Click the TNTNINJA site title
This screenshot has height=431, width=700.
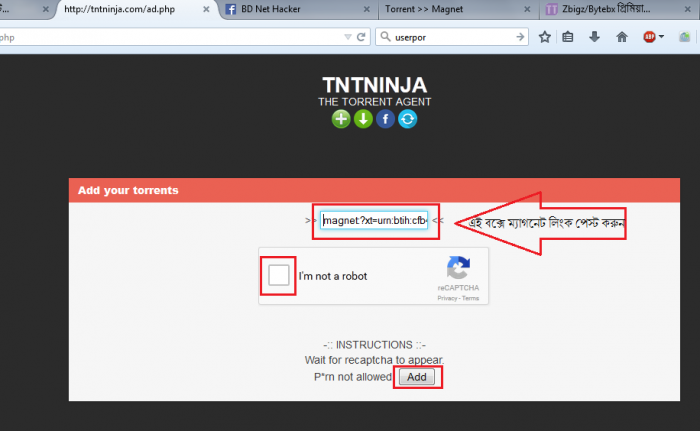pos(375,85)
